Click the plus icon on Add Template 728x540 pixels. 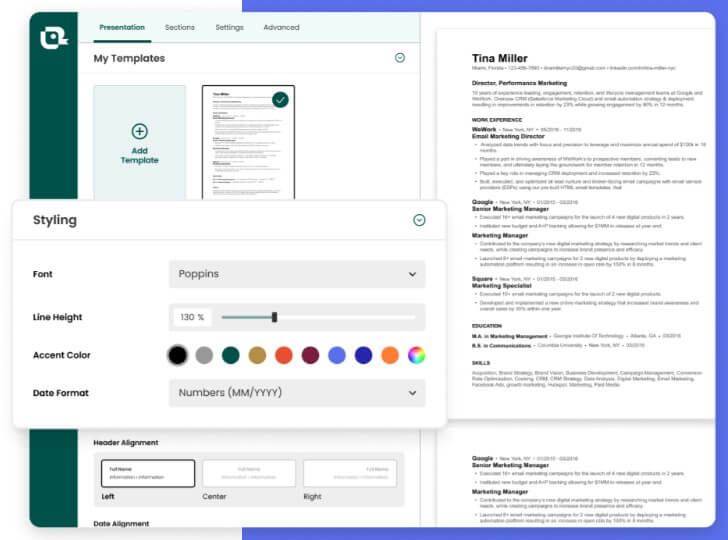tap(140, 131)
